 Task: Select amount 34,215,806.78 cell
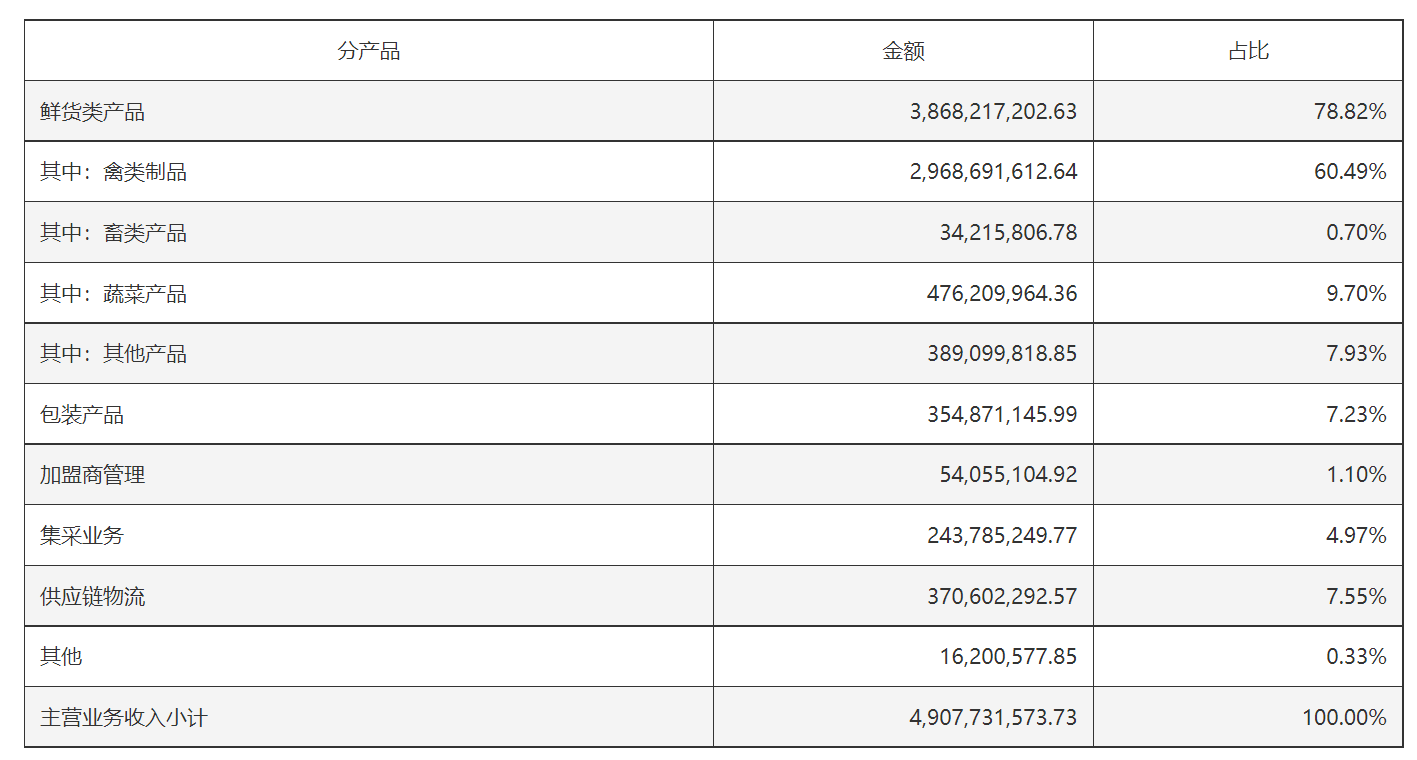coord(903,233)
